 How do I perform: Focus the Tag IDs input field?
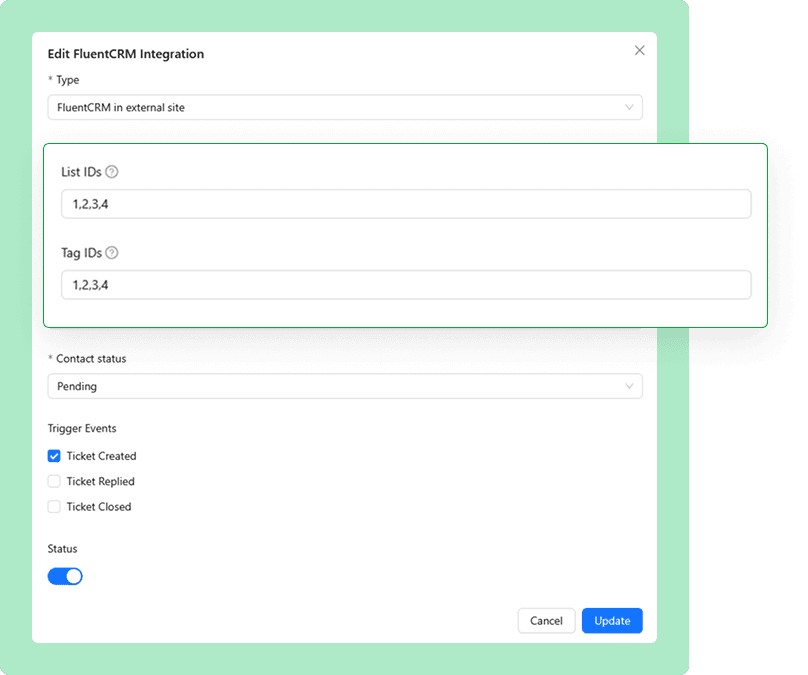point(406,285)
